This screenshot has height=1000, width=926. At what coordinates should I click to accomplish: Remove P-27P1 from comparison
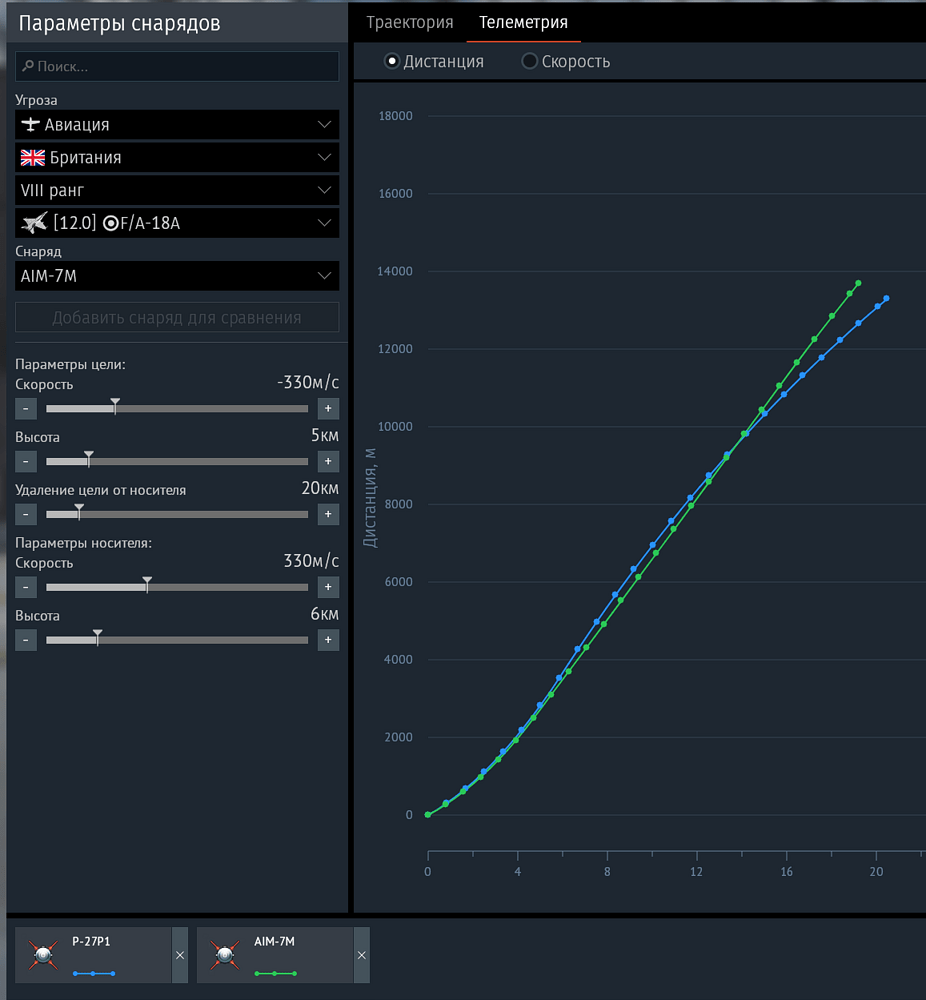pos(180,955)
